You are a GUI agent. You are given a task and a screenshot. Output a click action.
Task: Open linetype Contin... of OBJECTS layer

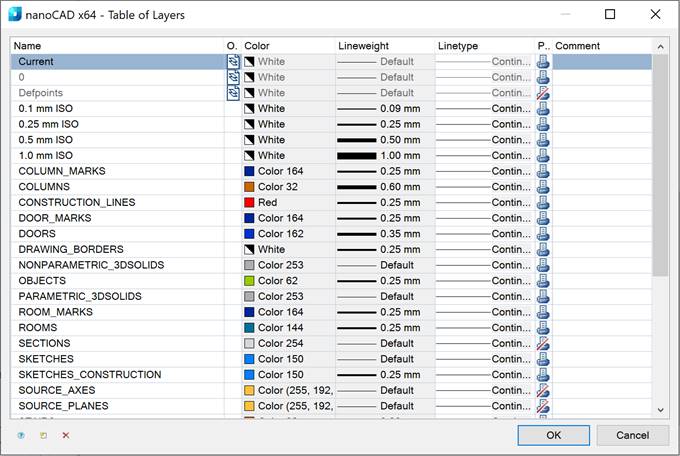[x=484, y=281]
